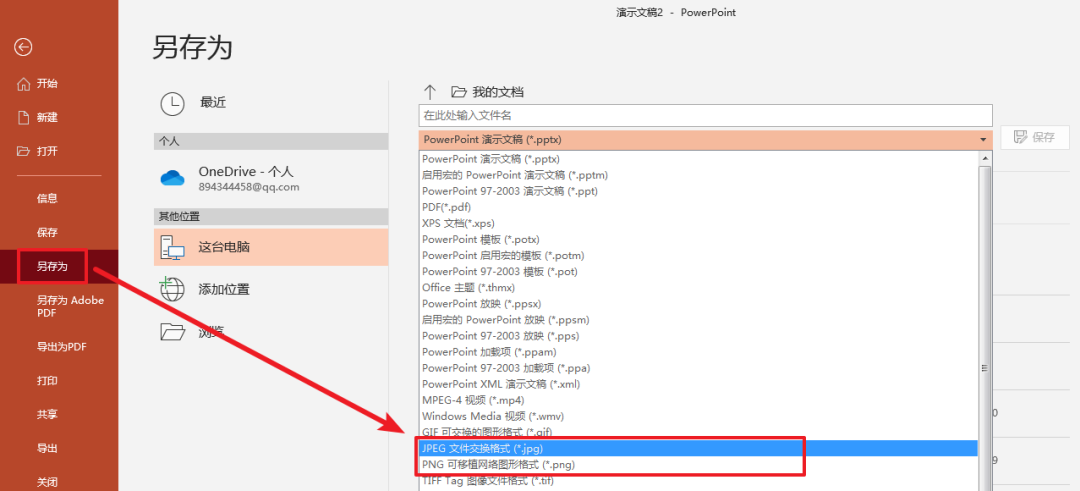Image resolution: width=1080 pixels, height=491 pixels.
Task: Click the folder icon beside 我的文档
Action: tap(459, 92)
